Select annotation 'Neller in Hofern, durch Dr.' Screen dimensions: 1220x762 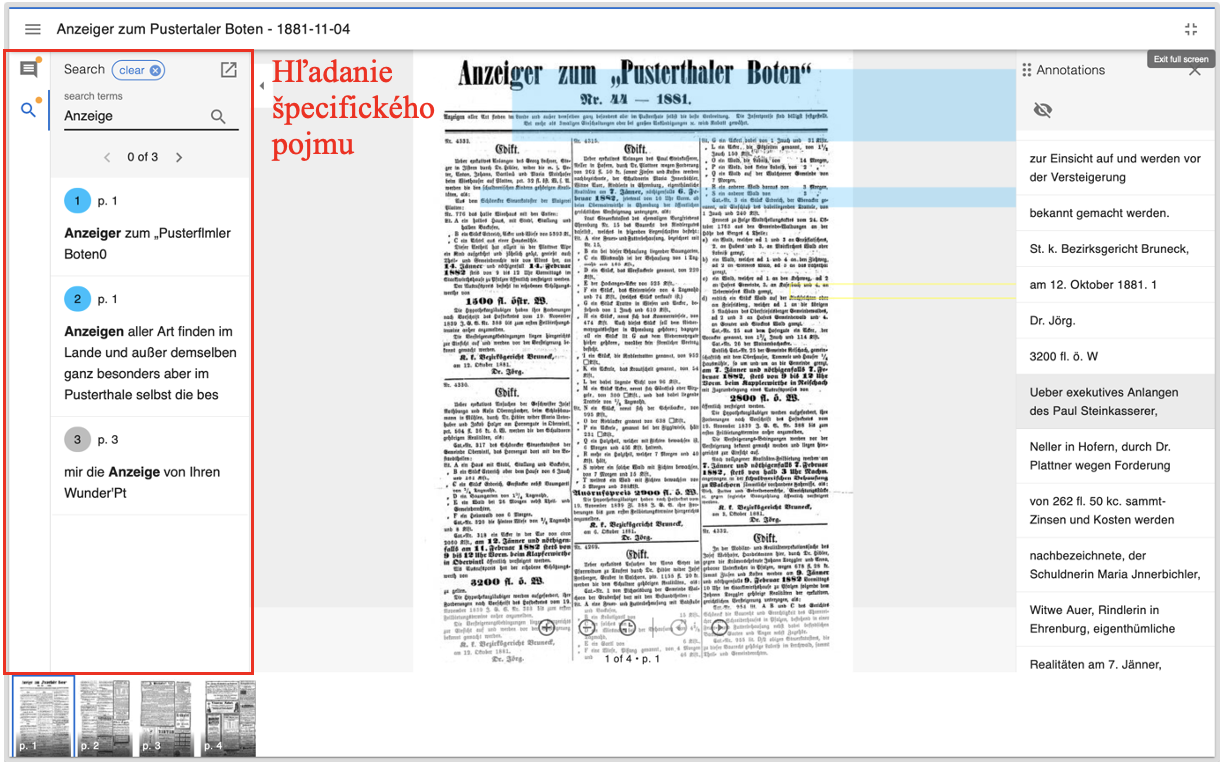(x=1116, y=456)
